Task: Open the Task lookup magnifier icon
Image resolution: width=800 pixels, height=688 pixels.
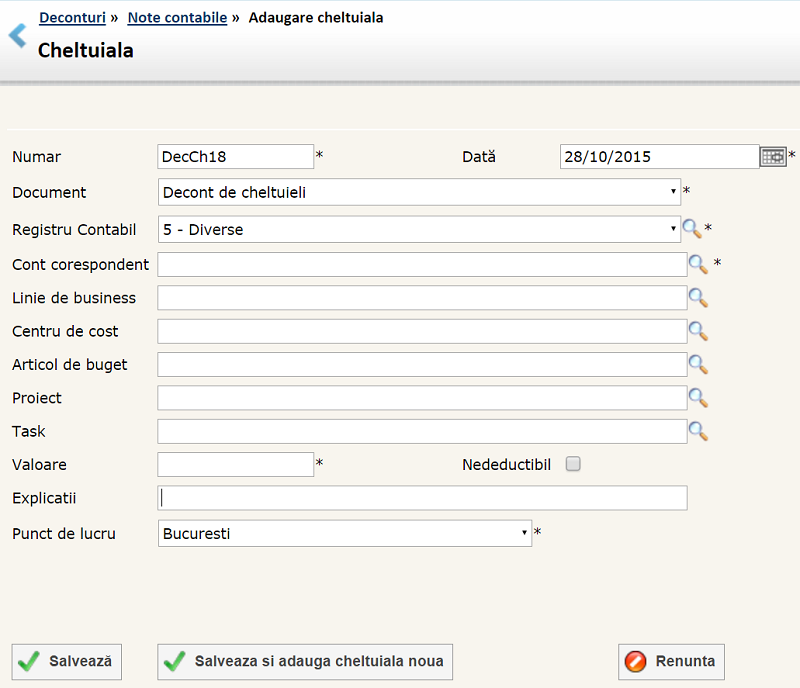Action: pos(698,431)
